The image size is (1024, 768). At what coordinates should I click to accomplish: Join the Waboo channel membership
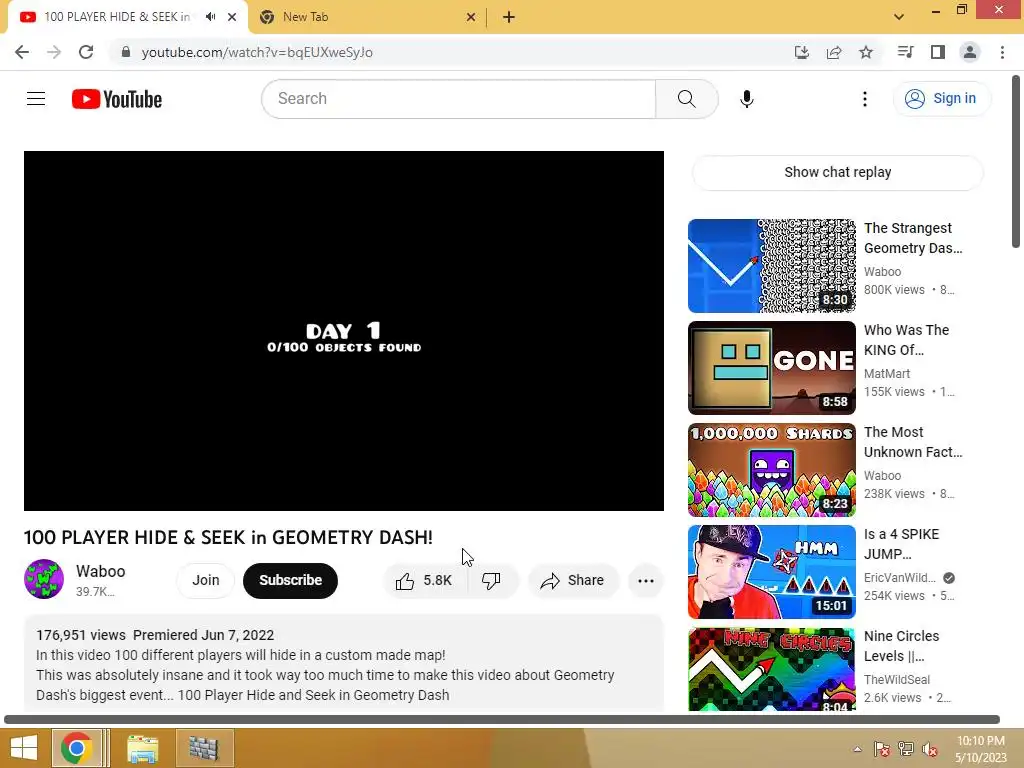206,581
